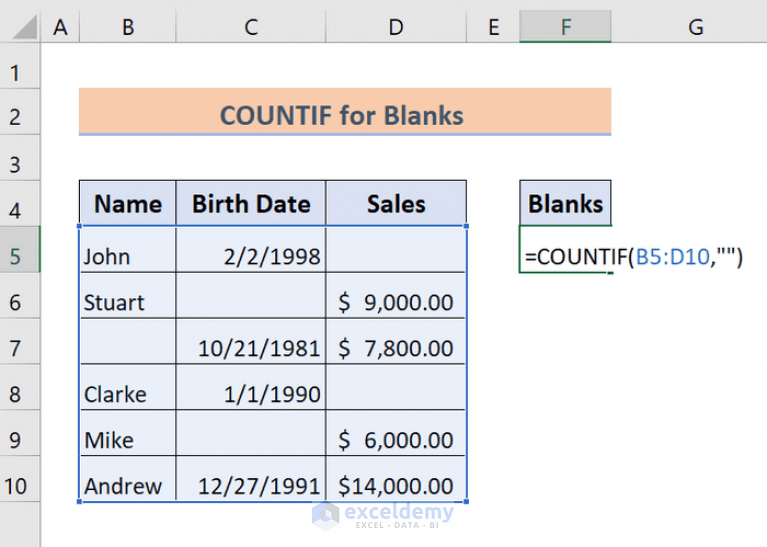
Task: Select row 3 header
Action: (20, 158)
